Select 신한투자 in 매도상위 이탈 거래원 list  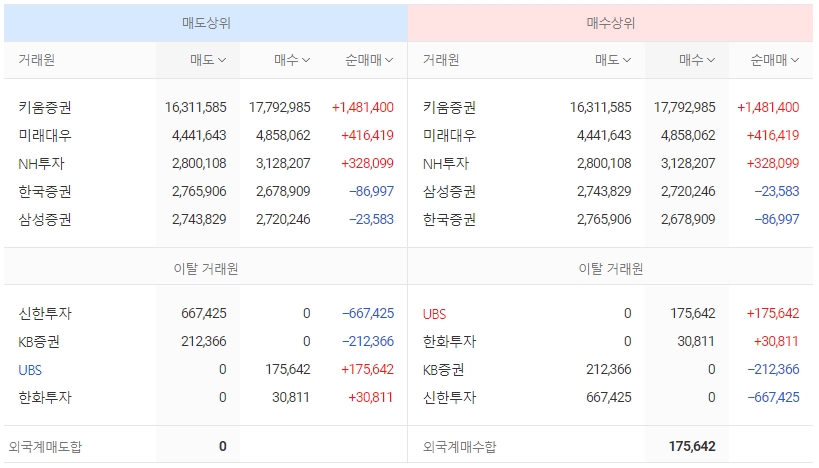pos(45,313)
